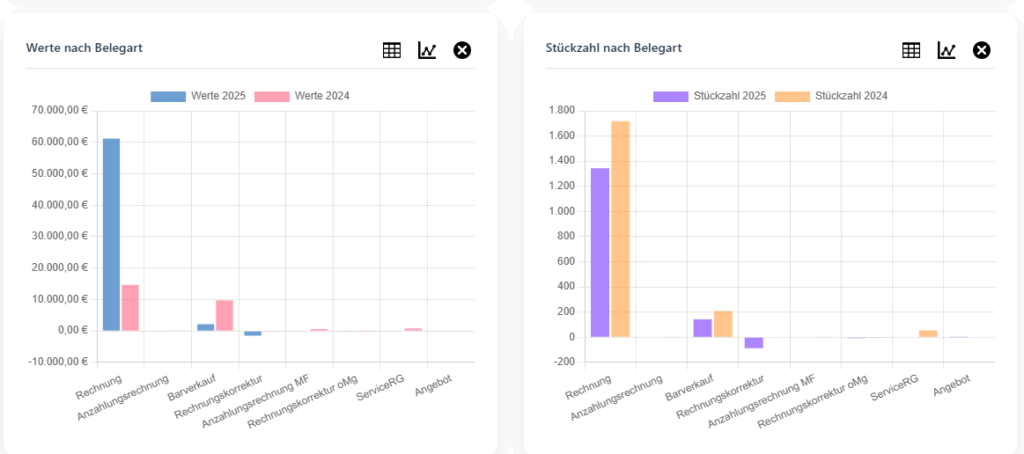Close the Stückzahl nach Belegart panel

(x=982, y=50)
